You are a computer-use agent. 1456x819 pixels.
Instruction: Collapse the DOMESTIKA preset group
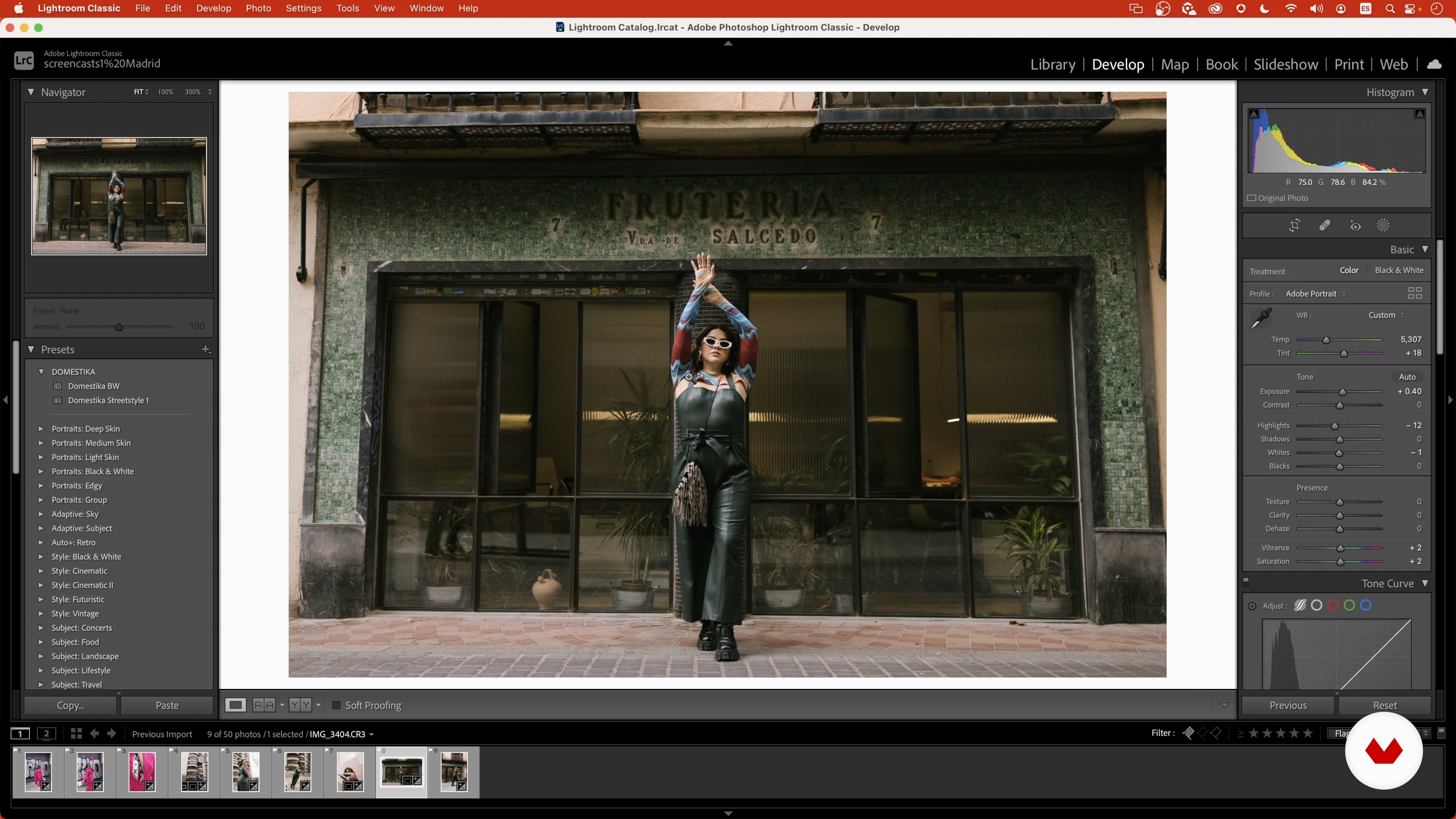[41, 371]
